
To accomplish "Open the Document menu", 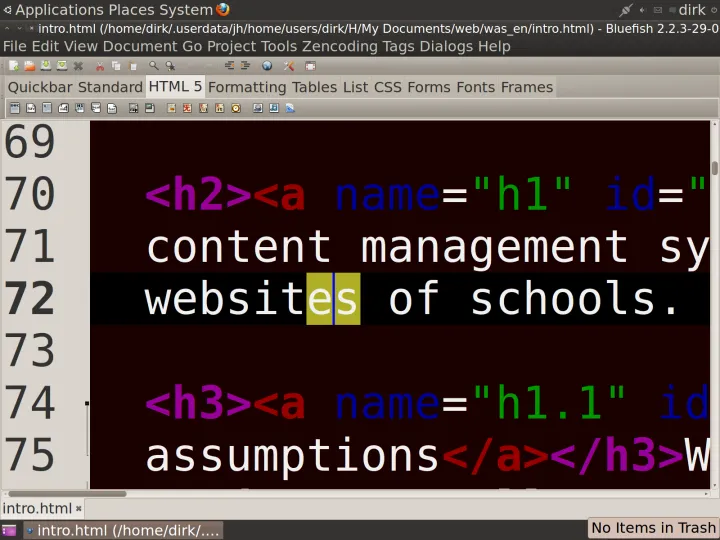I will coord(140,46).
